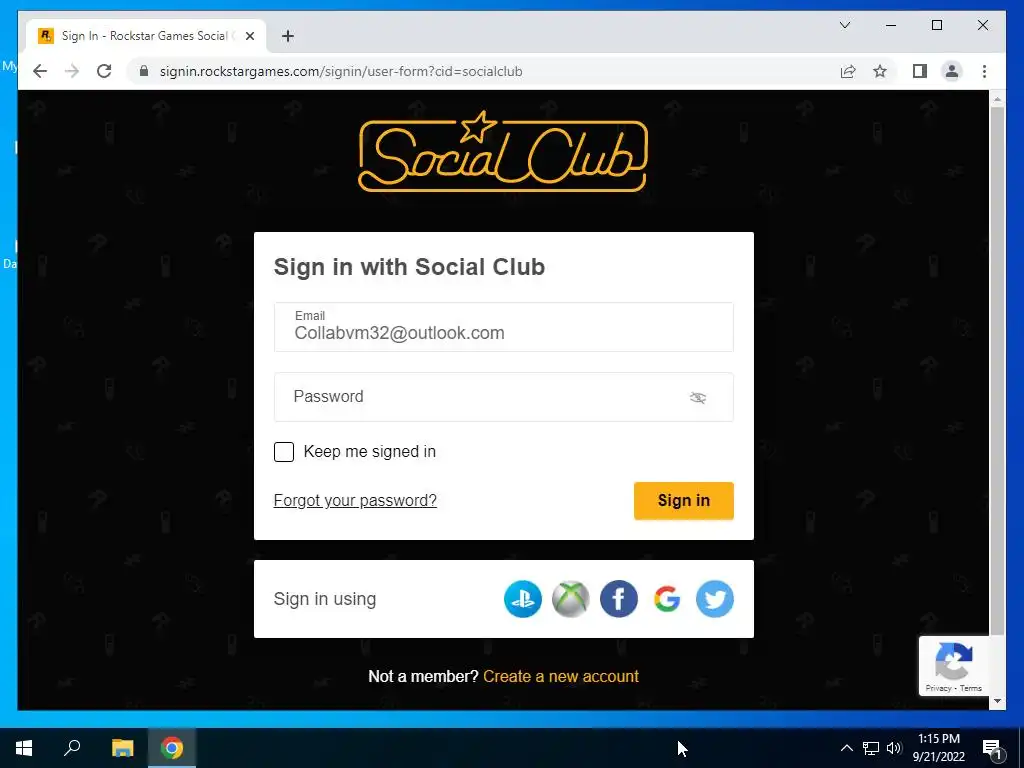Screen dimensions: 1024x768
Task: Bookmark this page with the star icon
Action: click(880, 71)
